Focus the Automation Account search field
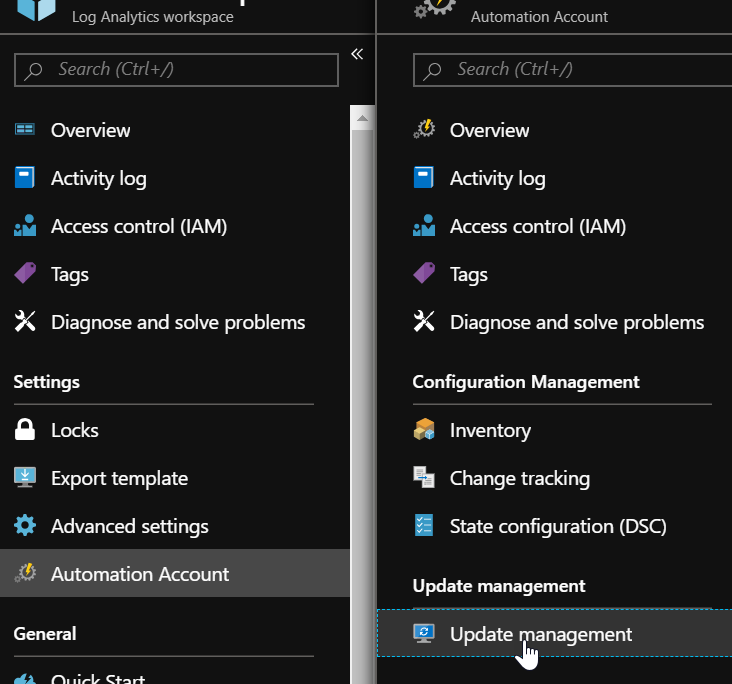The width and height of the screenshot is (732, 684). pos(572,70)
